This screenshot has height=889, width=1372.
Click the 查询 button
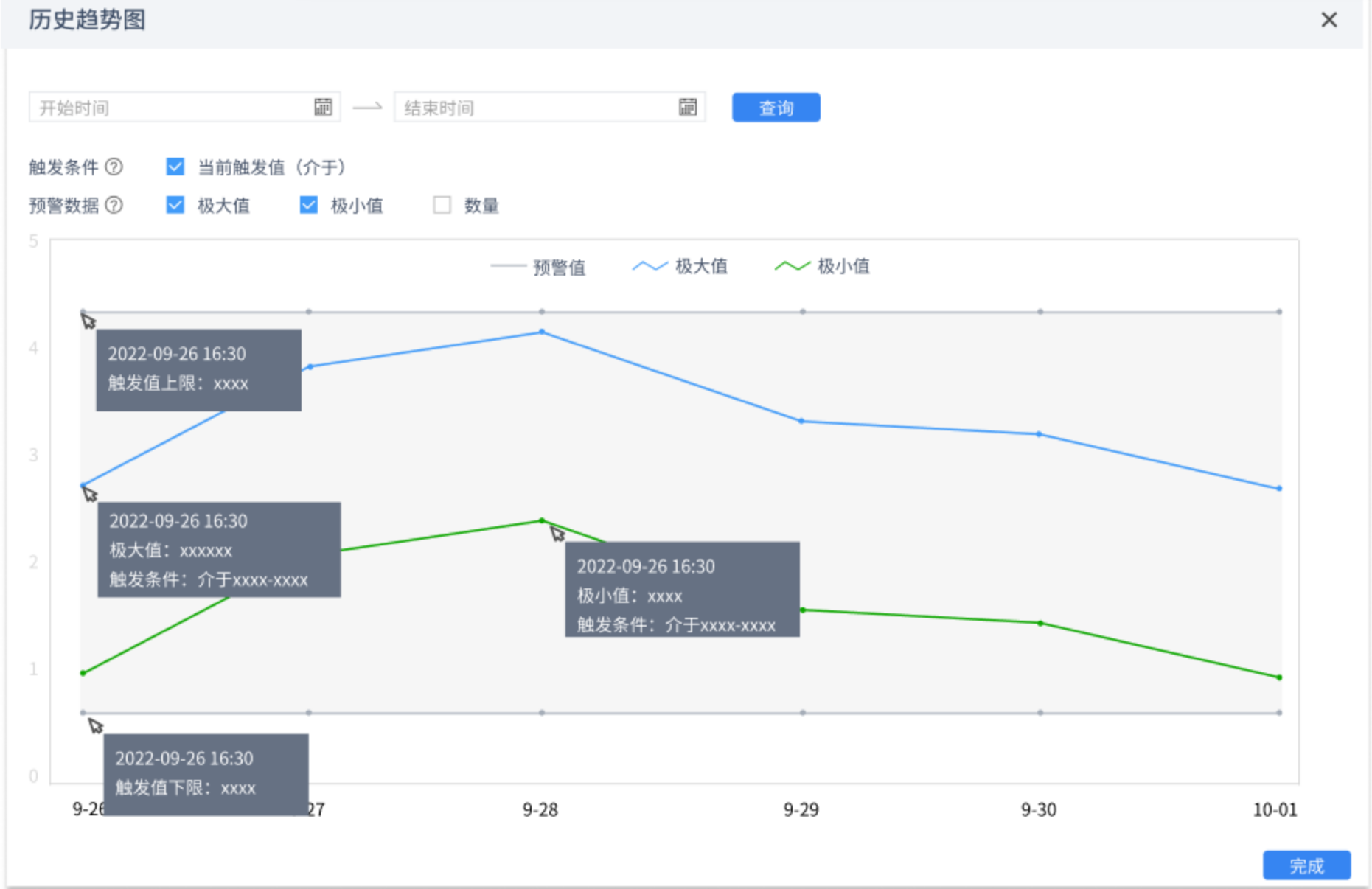(776, 108)
